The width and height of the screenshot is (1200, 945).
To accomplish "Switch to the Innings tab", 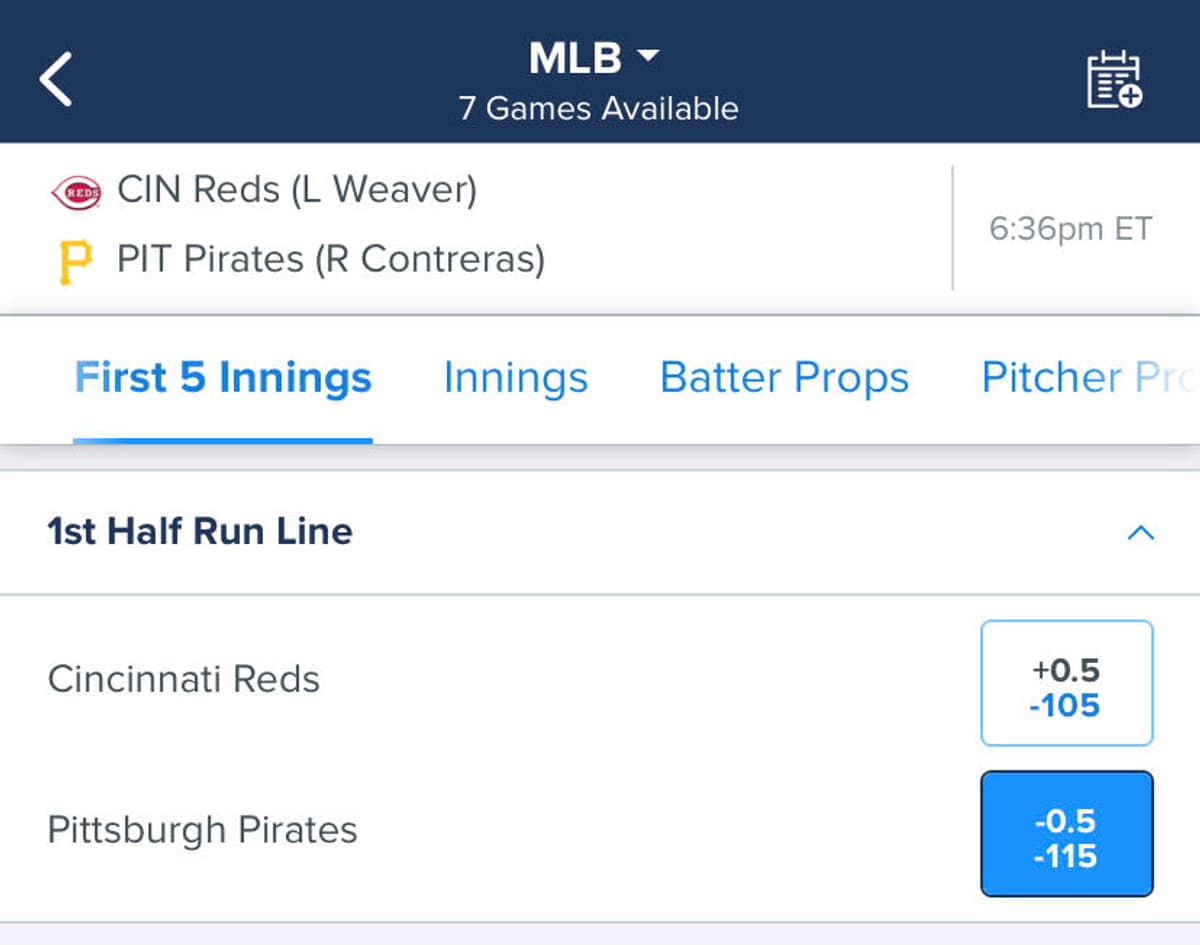I will 514,378.
